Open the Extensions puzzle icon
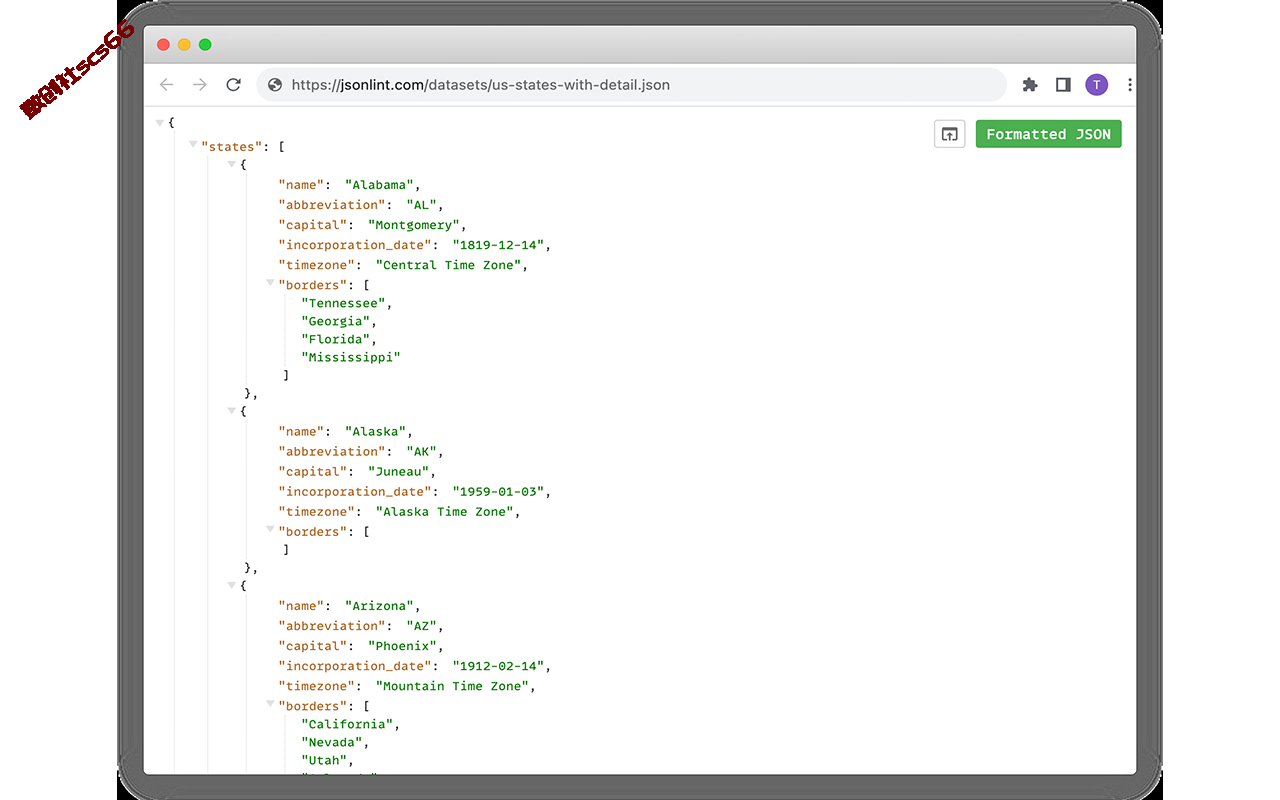Viewport: 1280px width, 800px height. 1030,85
